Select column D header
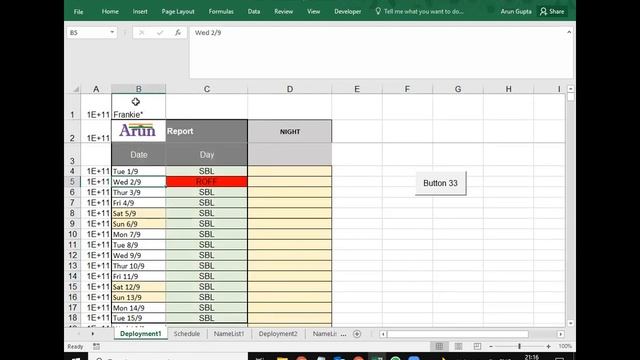 289,89
